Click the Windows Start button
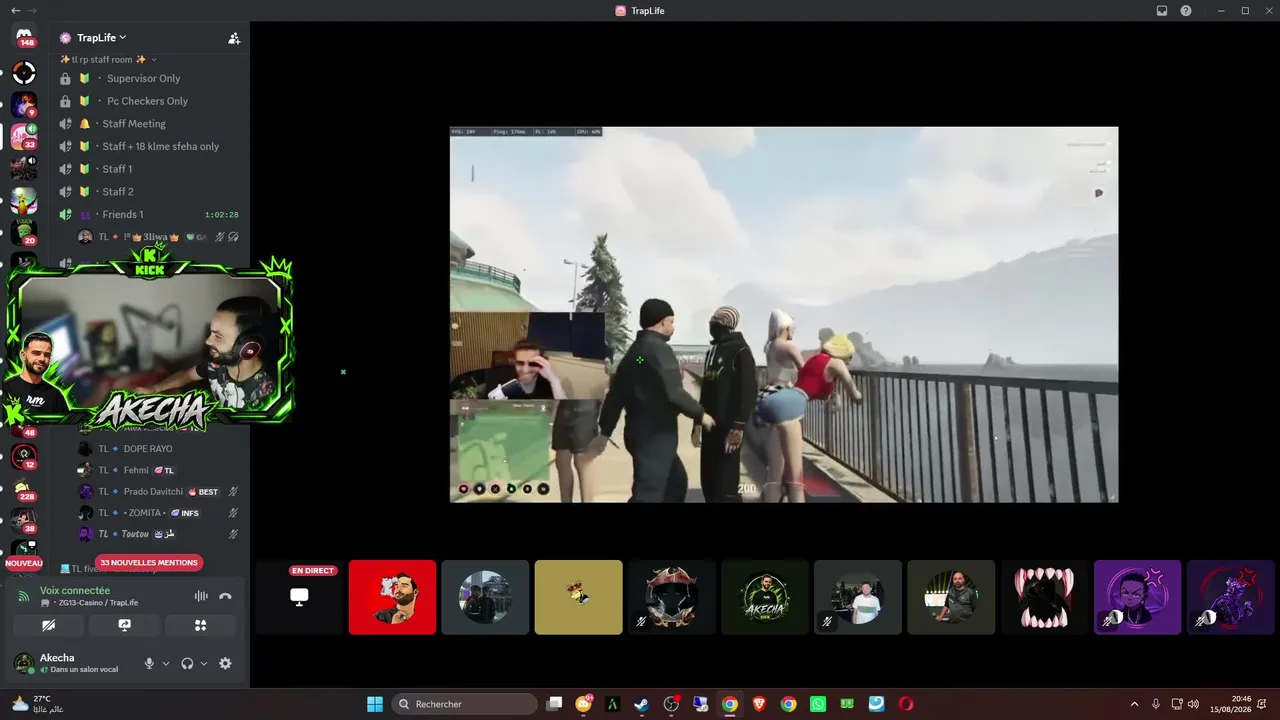Image resolution: width=1280 pixels, height=720 pixels. [375, 704]
